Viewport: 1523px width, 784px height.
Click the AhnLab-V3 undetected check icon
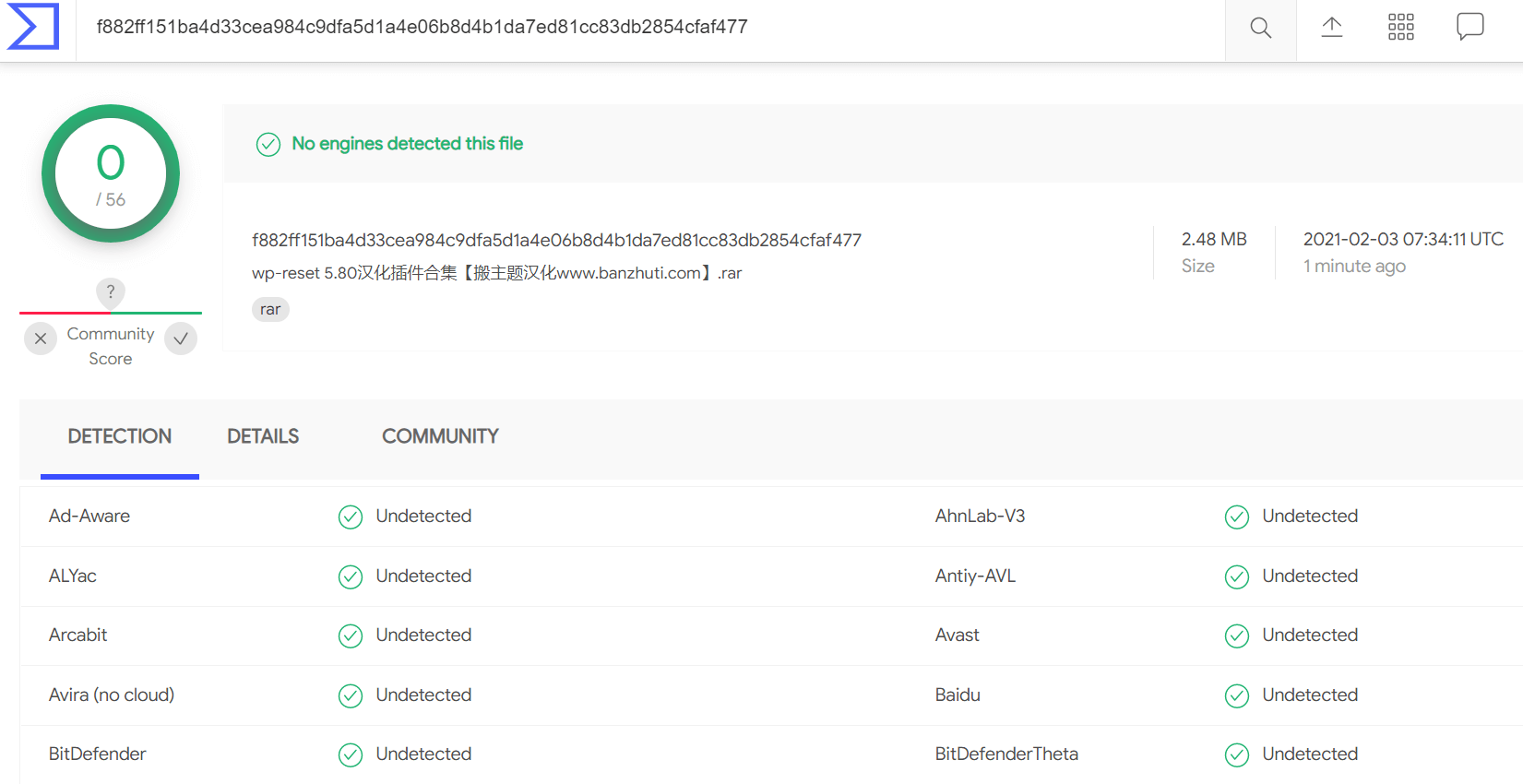point(1237,517)
